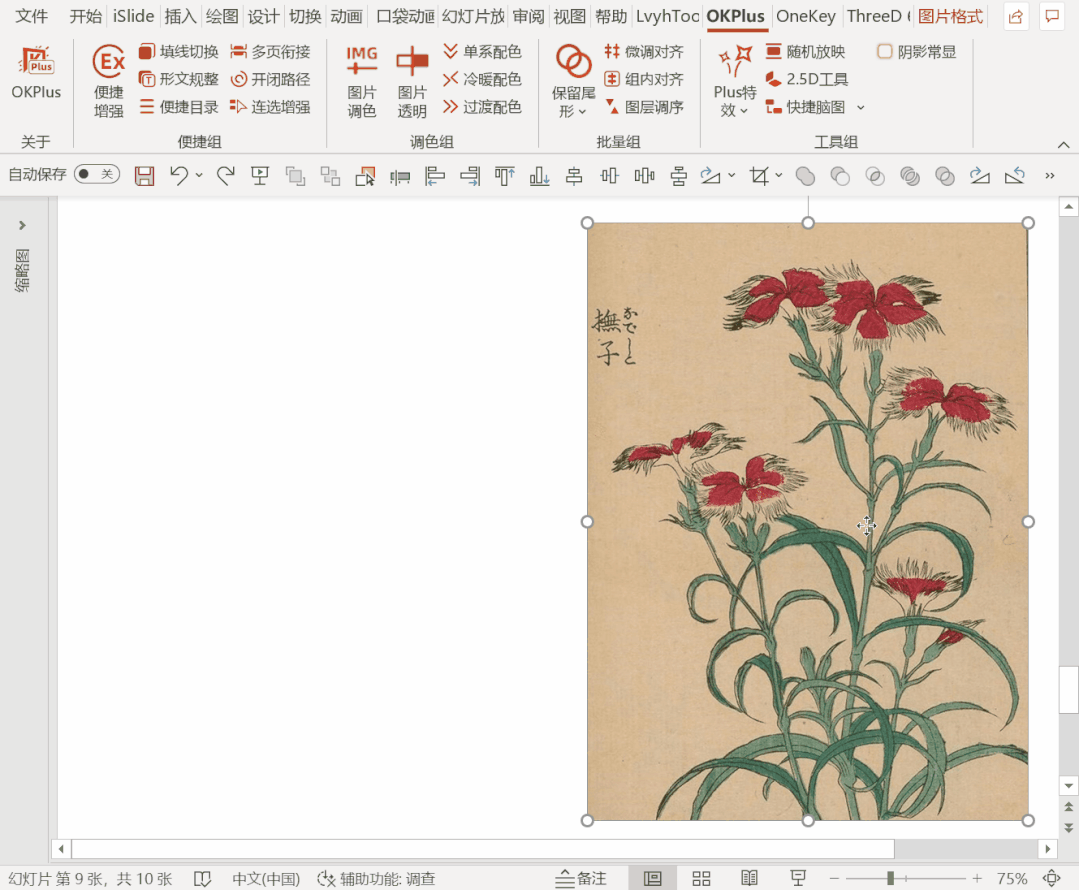Image resolution: width=1079 pixels, height=890 pixels.
Task: Switch to the OneKey tab
Action: (x=806, y=17)
